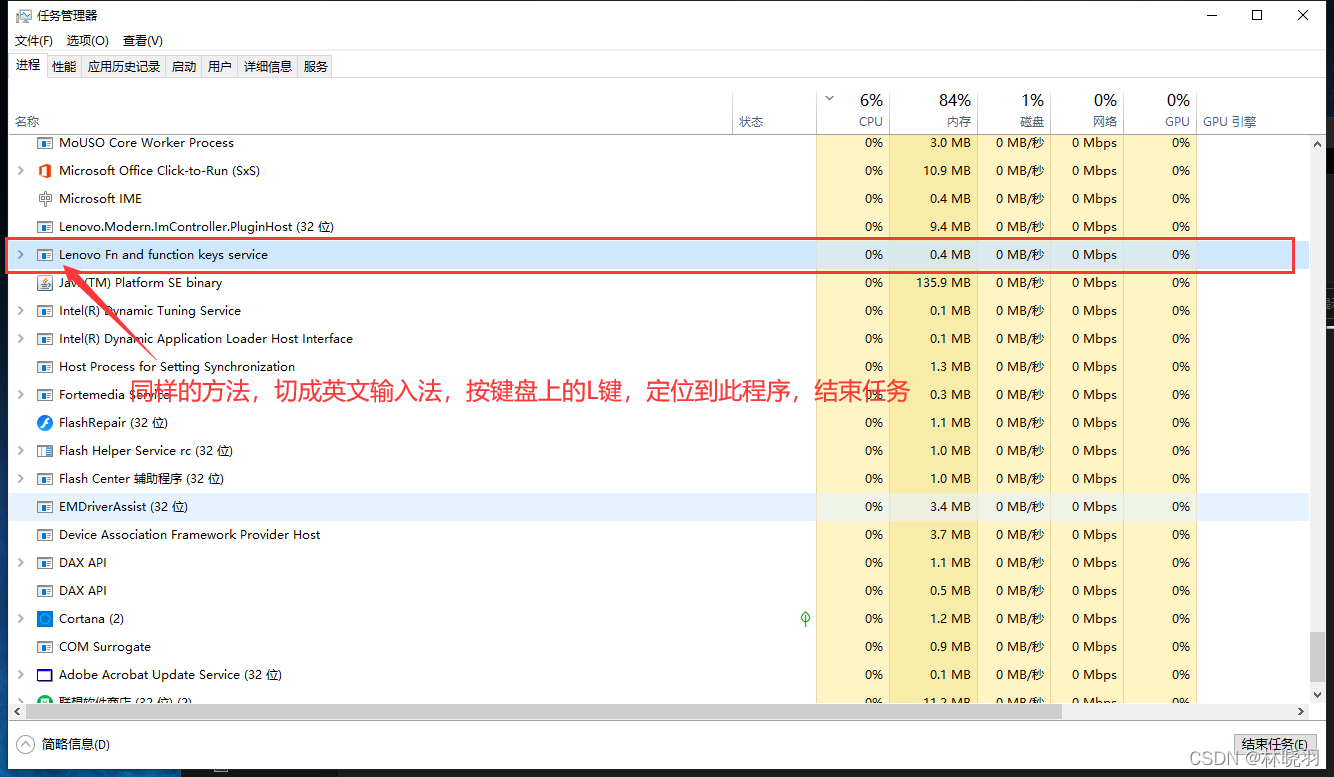Click the Flash Helper Service rc icon
Viewport: 1334px width, 777px height.
coord(44,451)
